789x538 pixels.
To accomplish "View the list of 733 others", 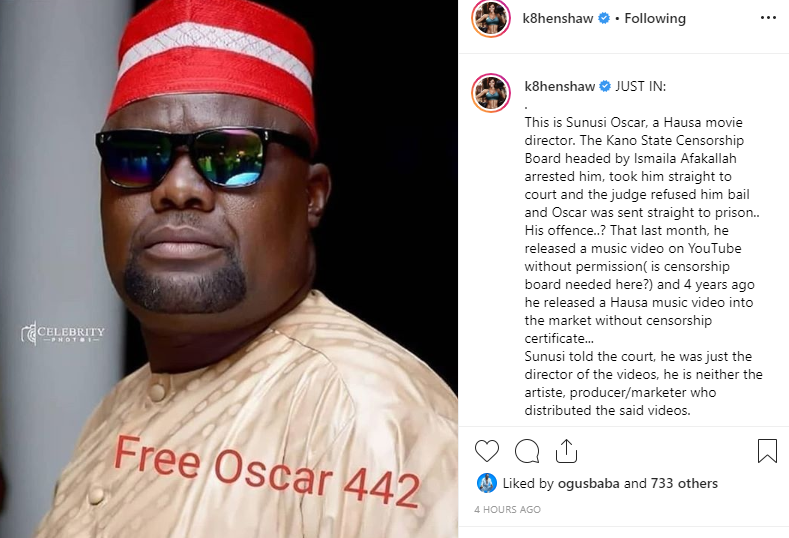I will [x=684, y=484].
